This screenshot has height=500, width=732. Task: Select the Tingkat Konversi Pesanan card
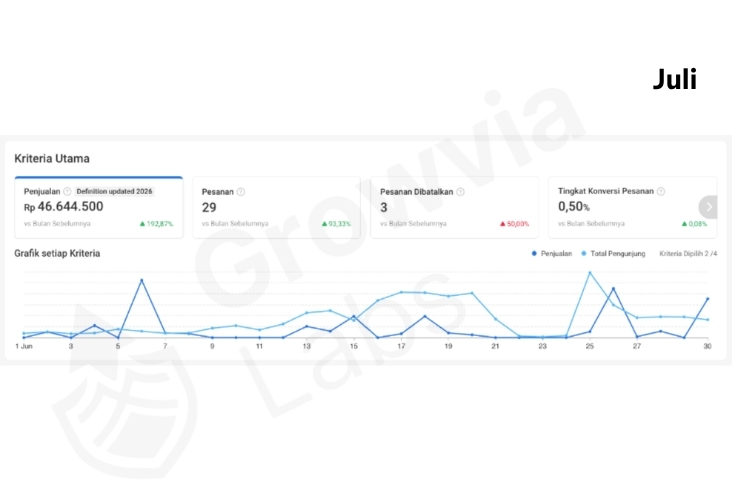coord(633,207)
